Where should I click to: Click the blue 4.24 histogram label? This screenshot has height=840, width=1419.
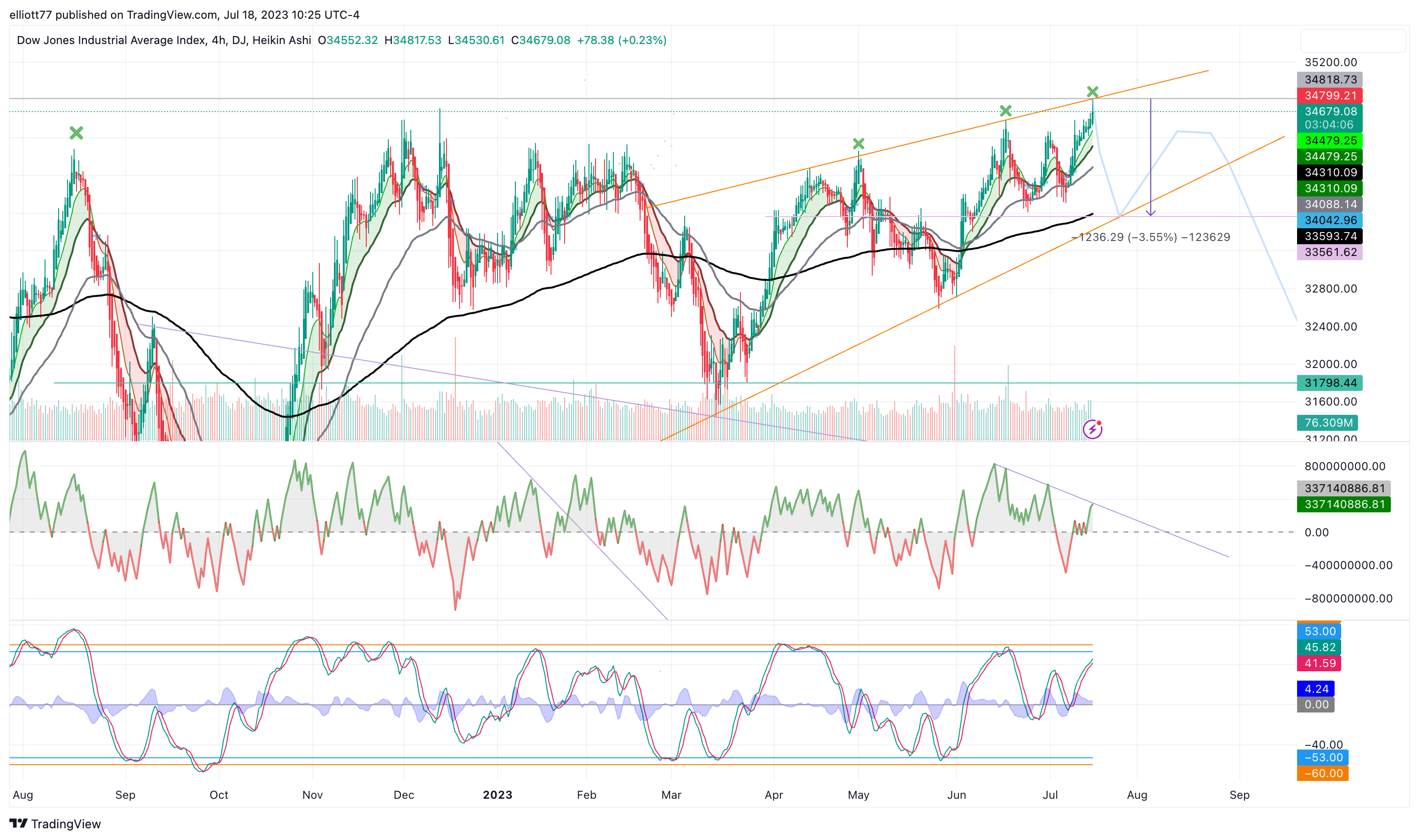(x=1315, y=689)
